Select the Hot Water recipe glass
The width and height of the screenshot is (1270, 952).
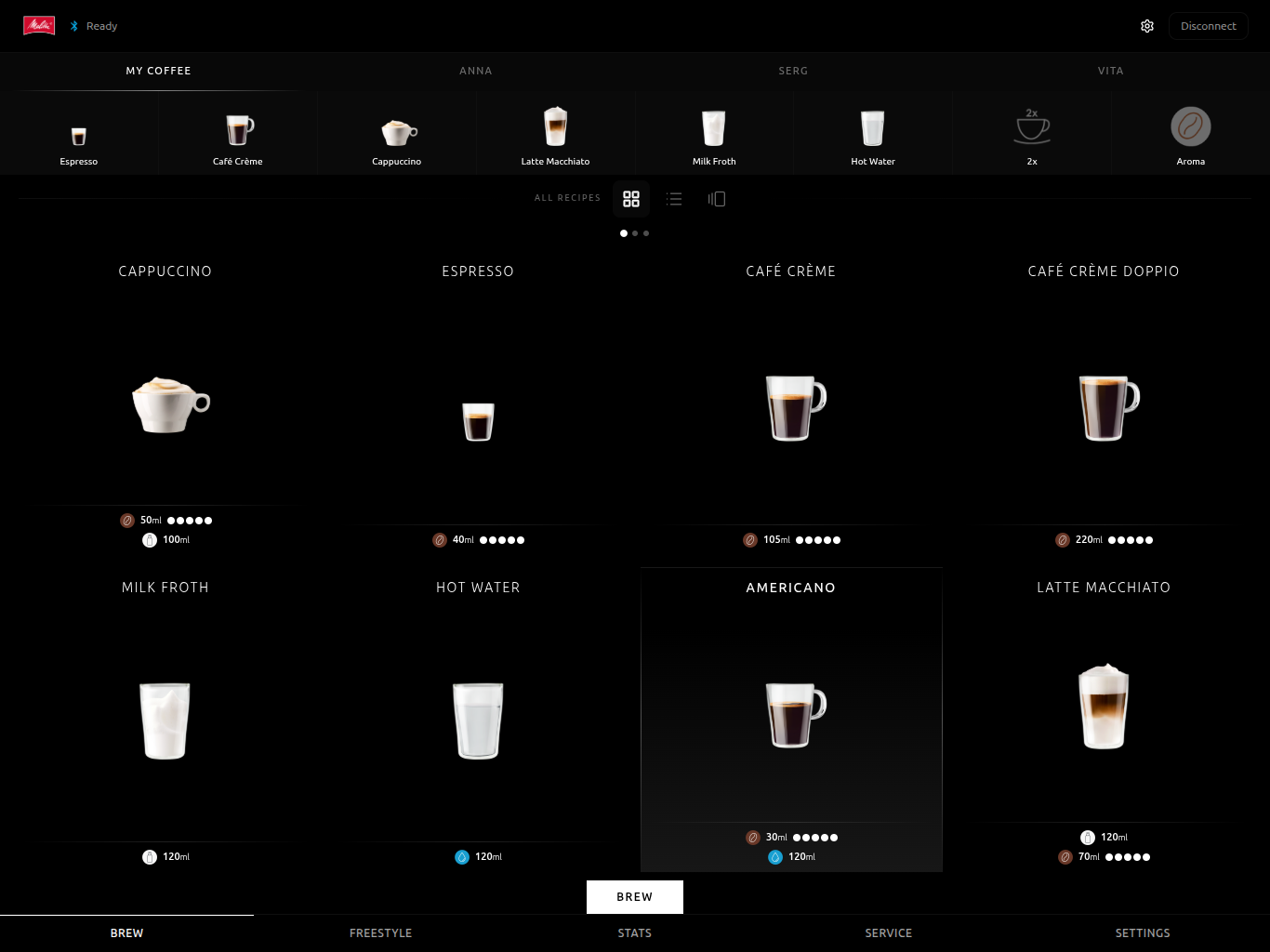[x=478, y=721]
